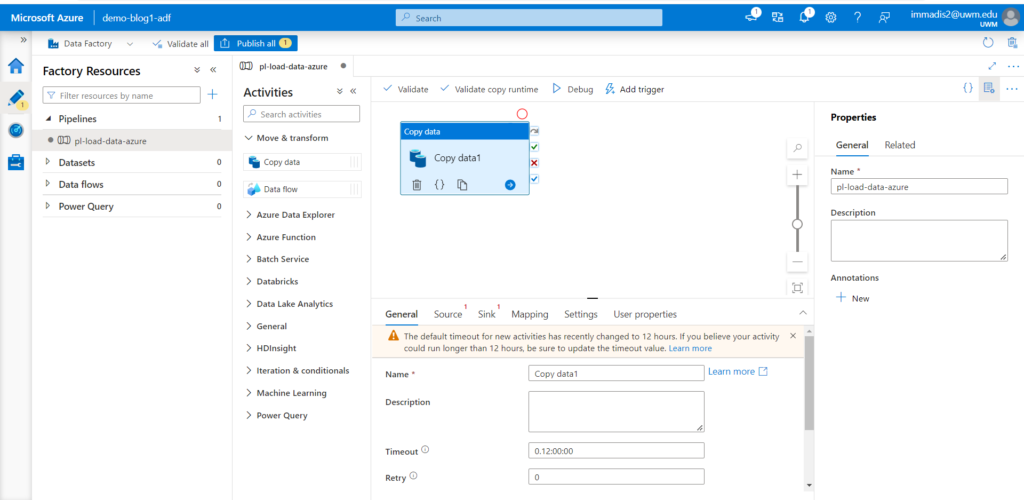
Task: Click the add output arrow on Copy data1
Action: click(510, 185)
